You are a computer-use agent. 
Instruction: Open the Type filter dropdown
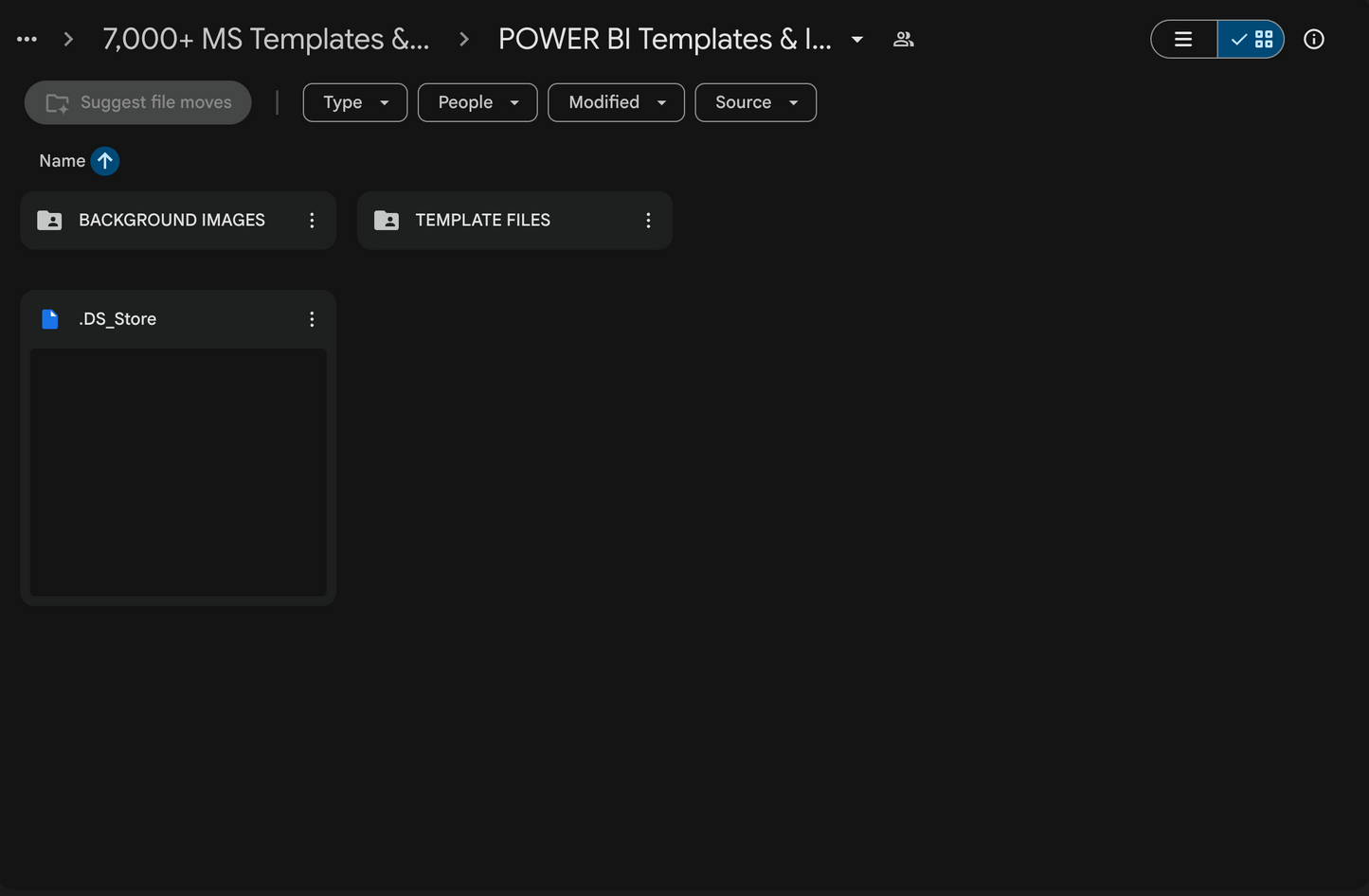355,102
